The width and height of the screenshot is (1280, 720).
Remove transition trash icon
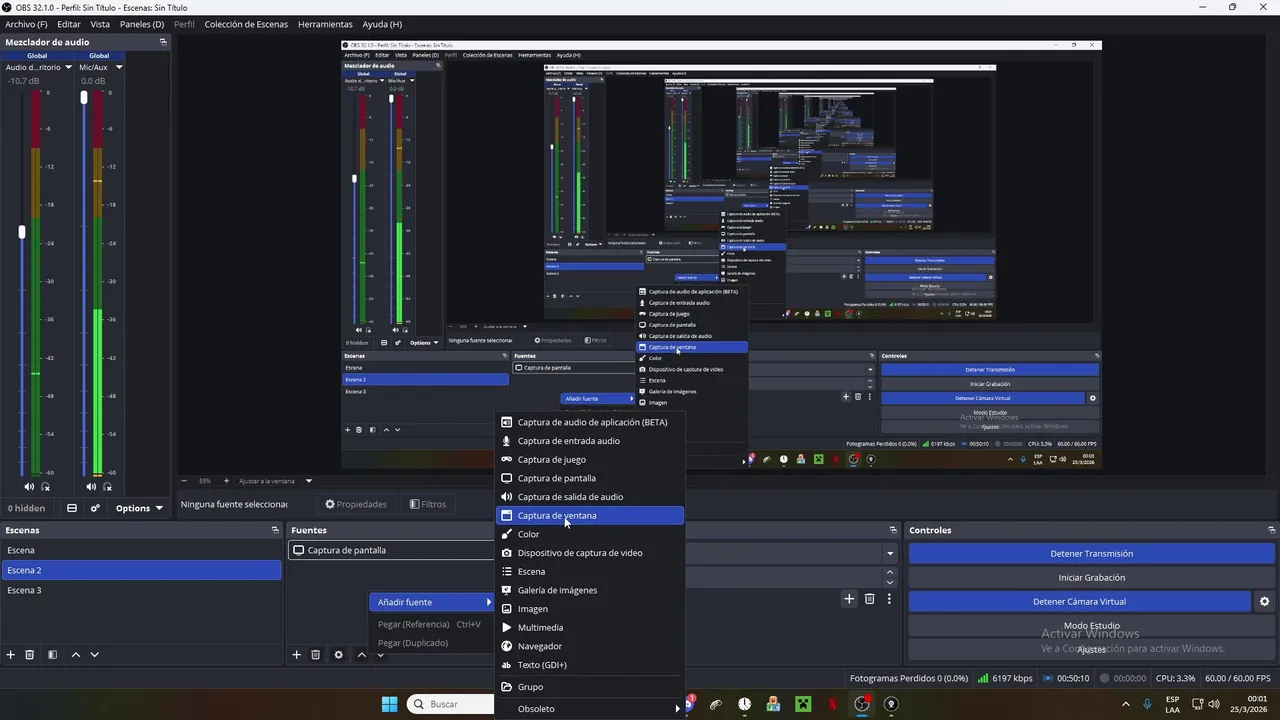(869, 599)
